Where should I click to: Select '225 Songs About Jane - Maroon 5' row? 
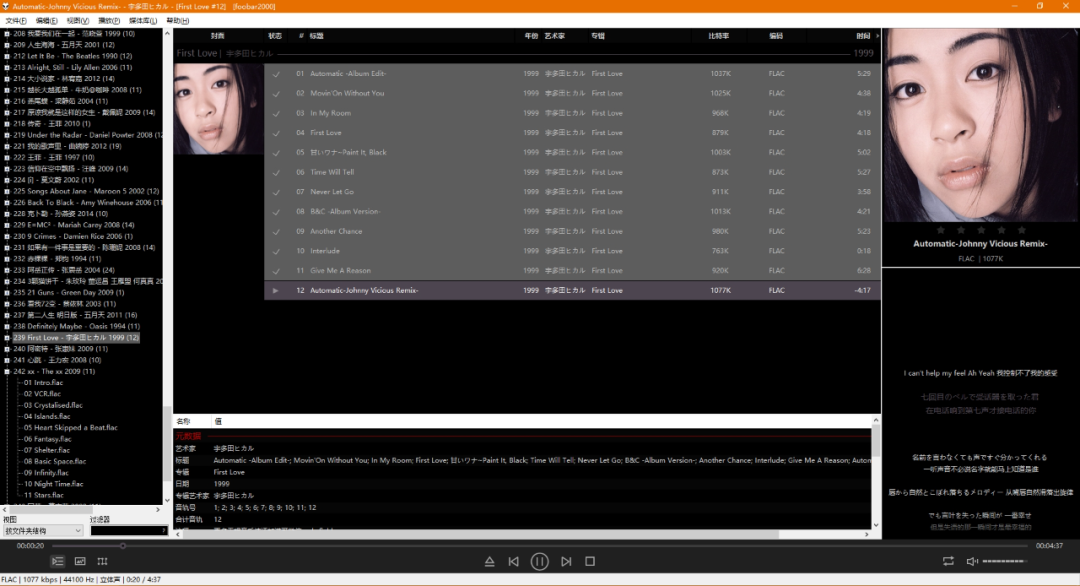point(86,191)
